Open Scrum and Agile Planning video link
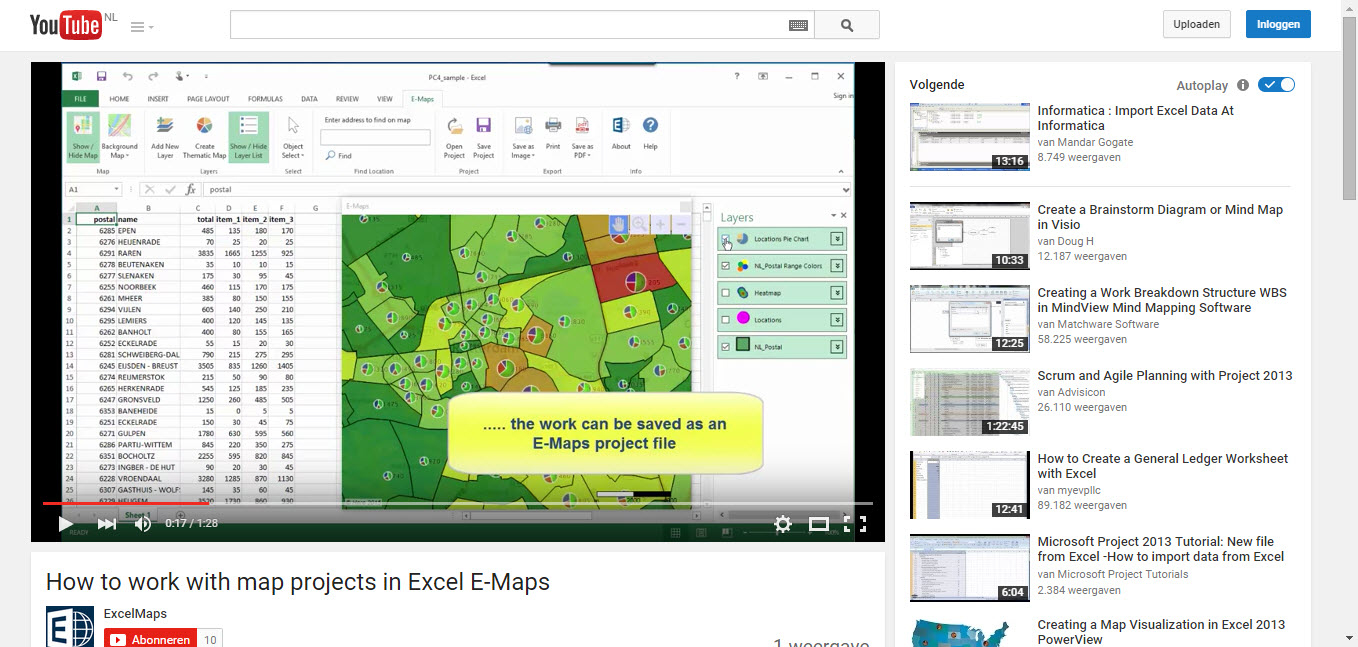 click(1165, 376)
